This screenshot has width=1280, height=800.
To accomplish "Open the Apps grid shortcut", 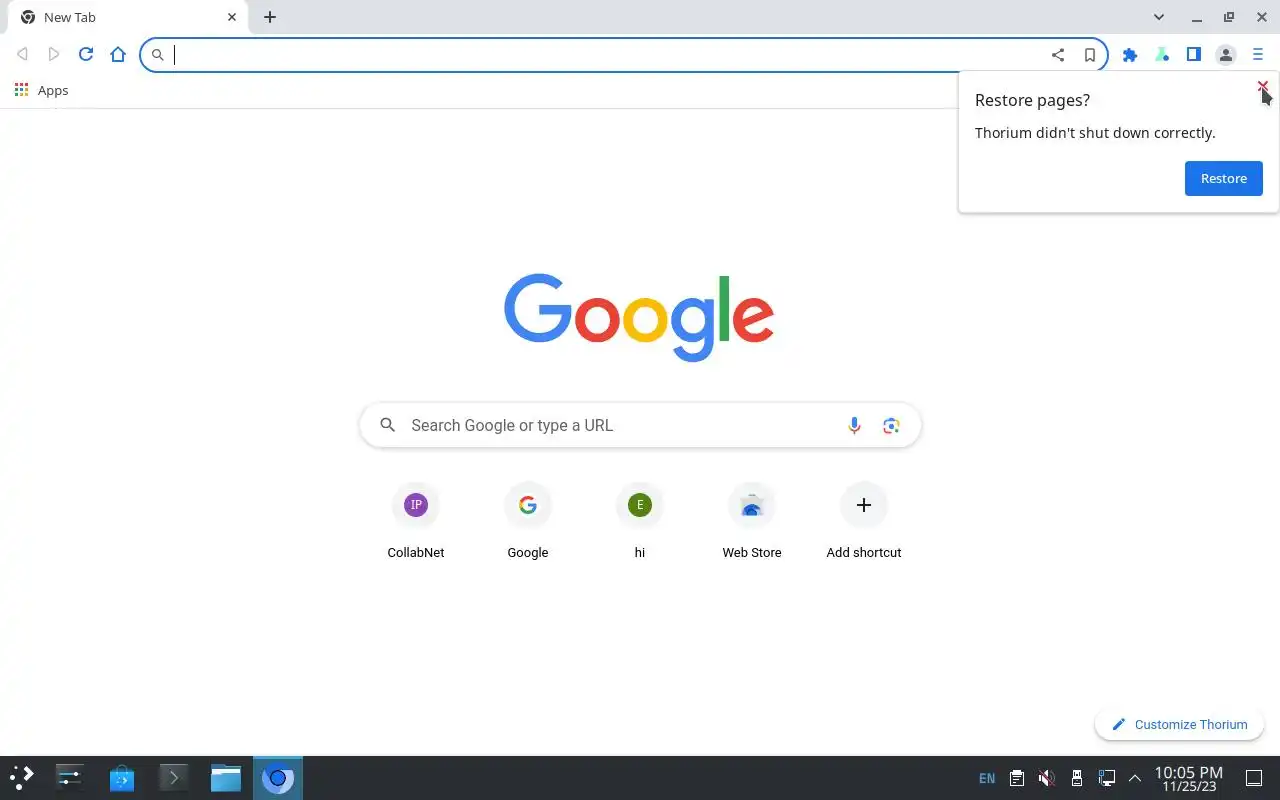I will (42, 90).
